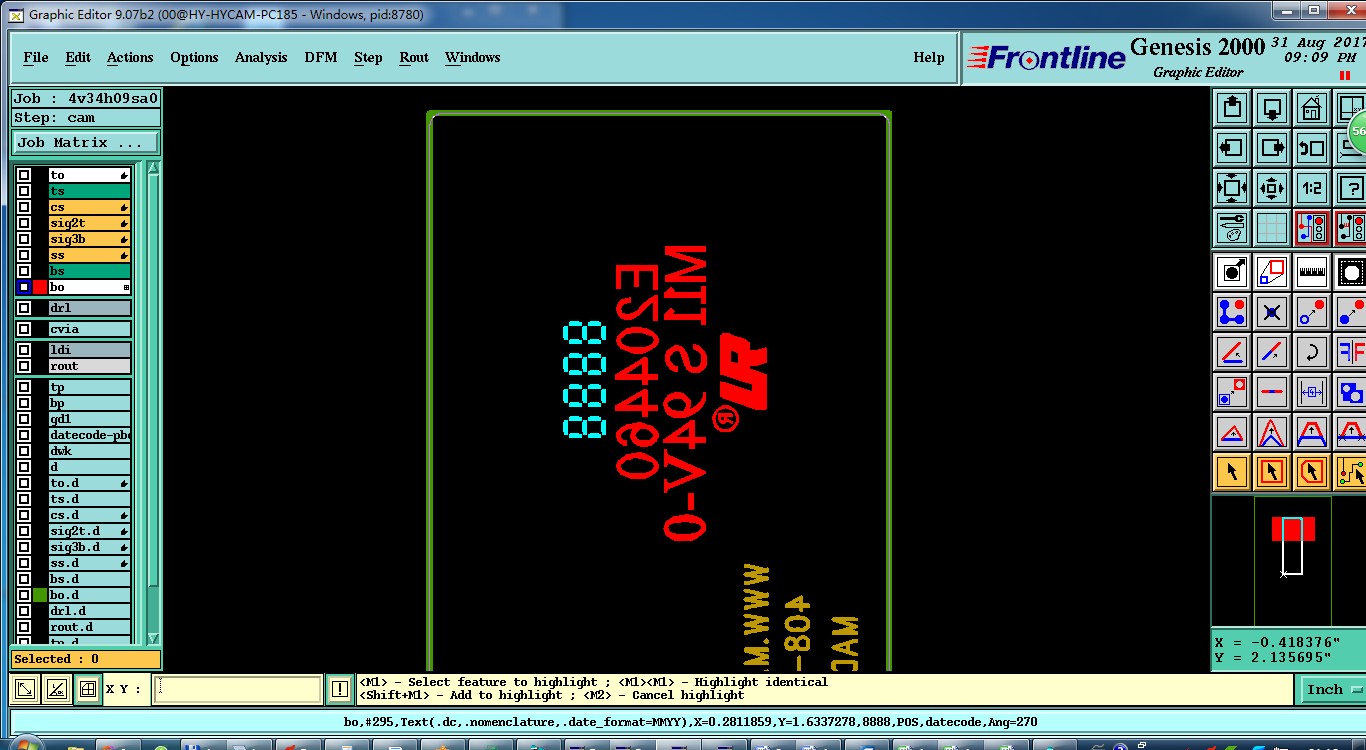Select the red triangle with blue base icon

(1231, 432)
